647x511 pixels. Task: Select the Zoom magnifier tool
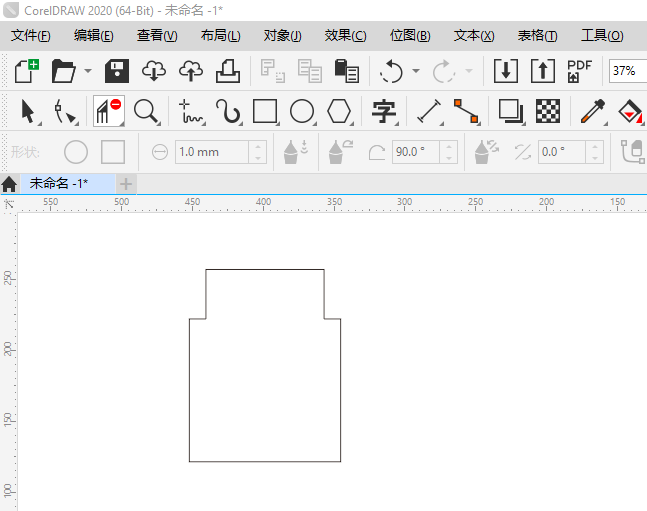[146, 111]
